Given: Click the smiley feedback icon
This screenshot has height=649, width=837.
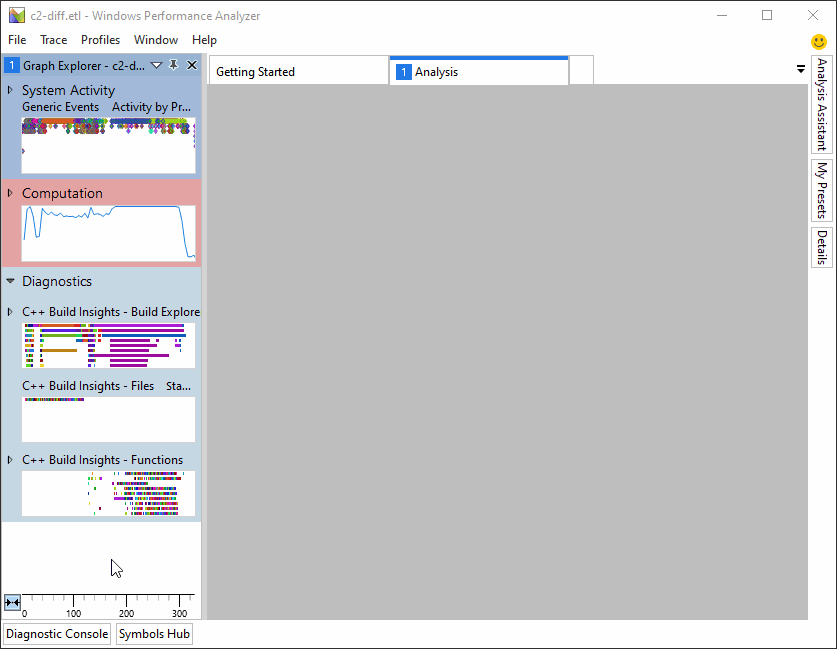Looking at the screenshot, I should (817, 42).
